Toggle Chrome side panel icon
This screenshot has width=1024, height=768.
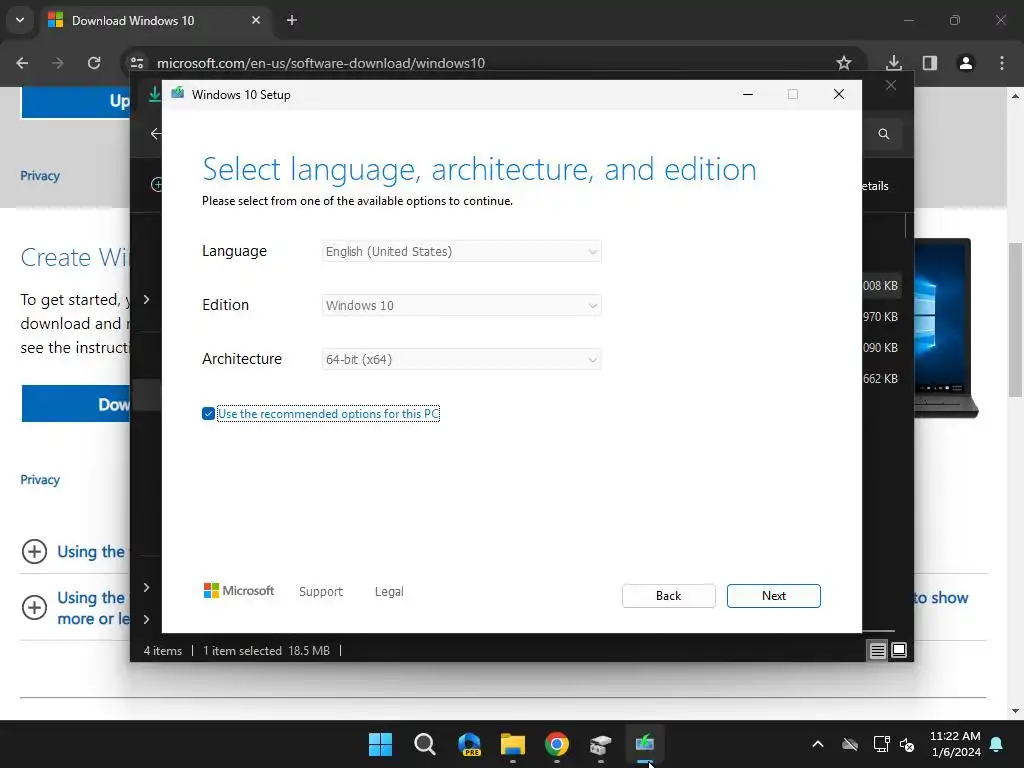(x=930, y=63)
